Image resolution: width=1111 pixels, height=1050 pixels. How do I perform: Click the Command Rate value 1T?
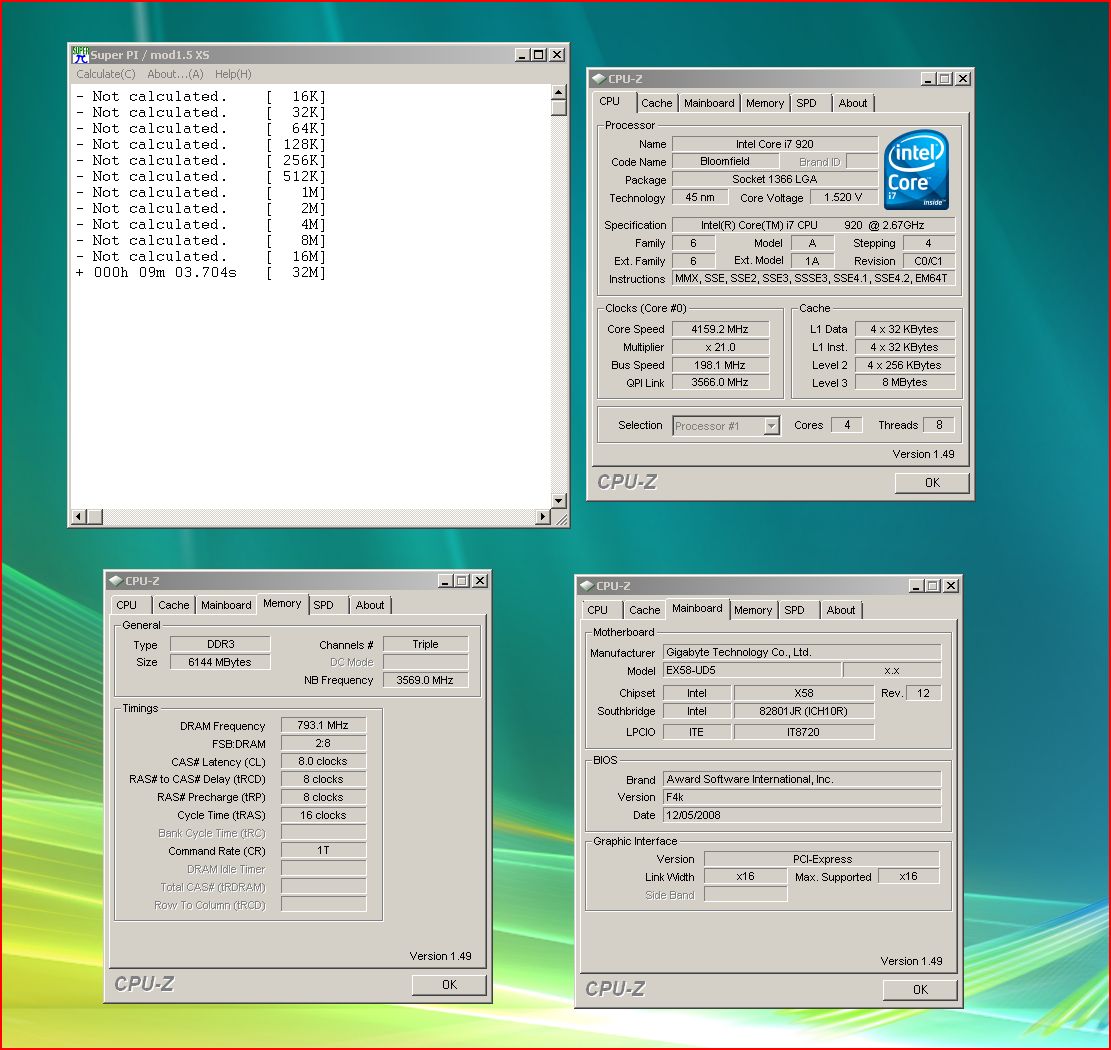point(323,850)
